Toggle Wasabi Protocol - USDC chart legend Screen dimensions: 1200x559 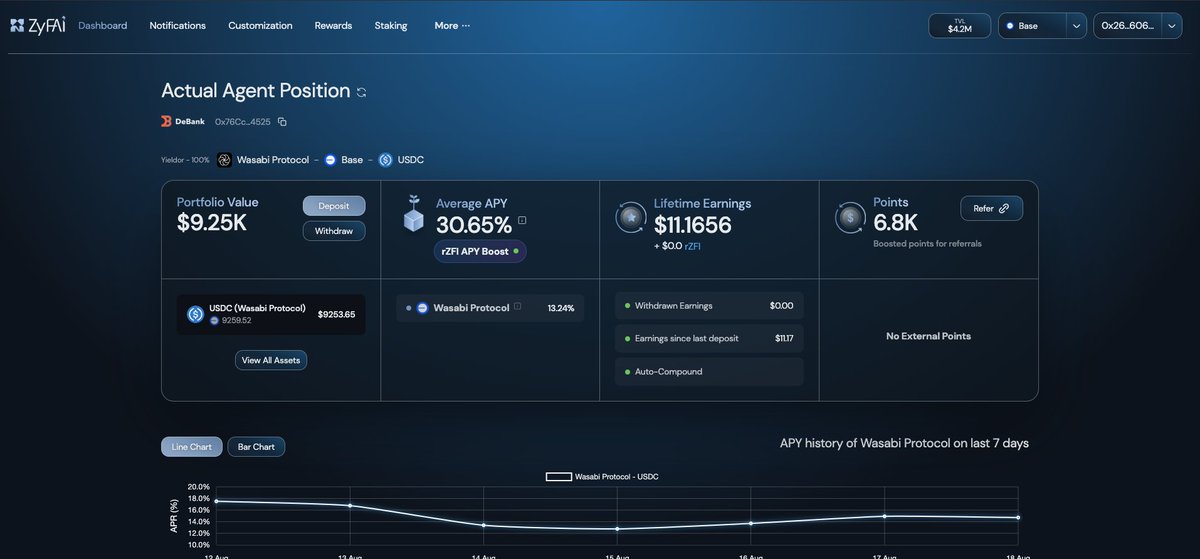[601, 477]
